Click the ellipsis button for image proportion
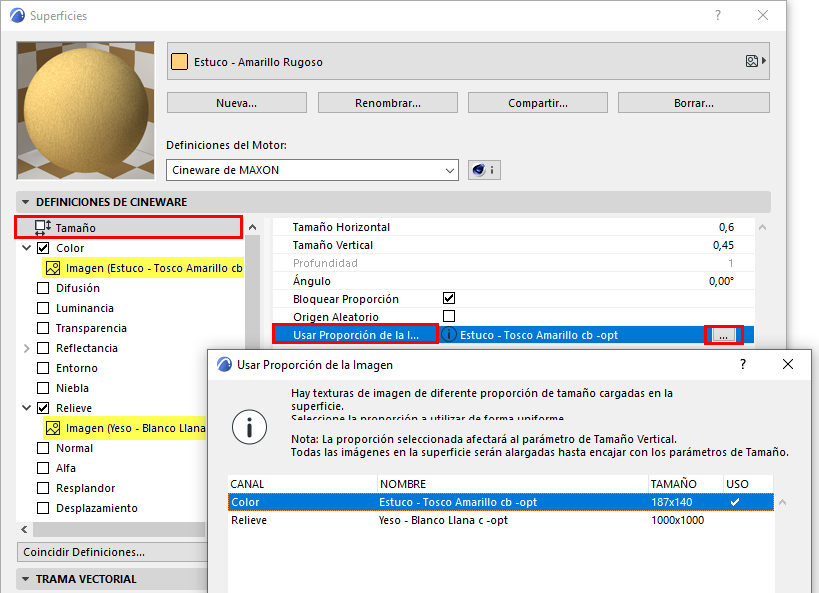Screen dimensions: 819x593 (x=723, y=335)
